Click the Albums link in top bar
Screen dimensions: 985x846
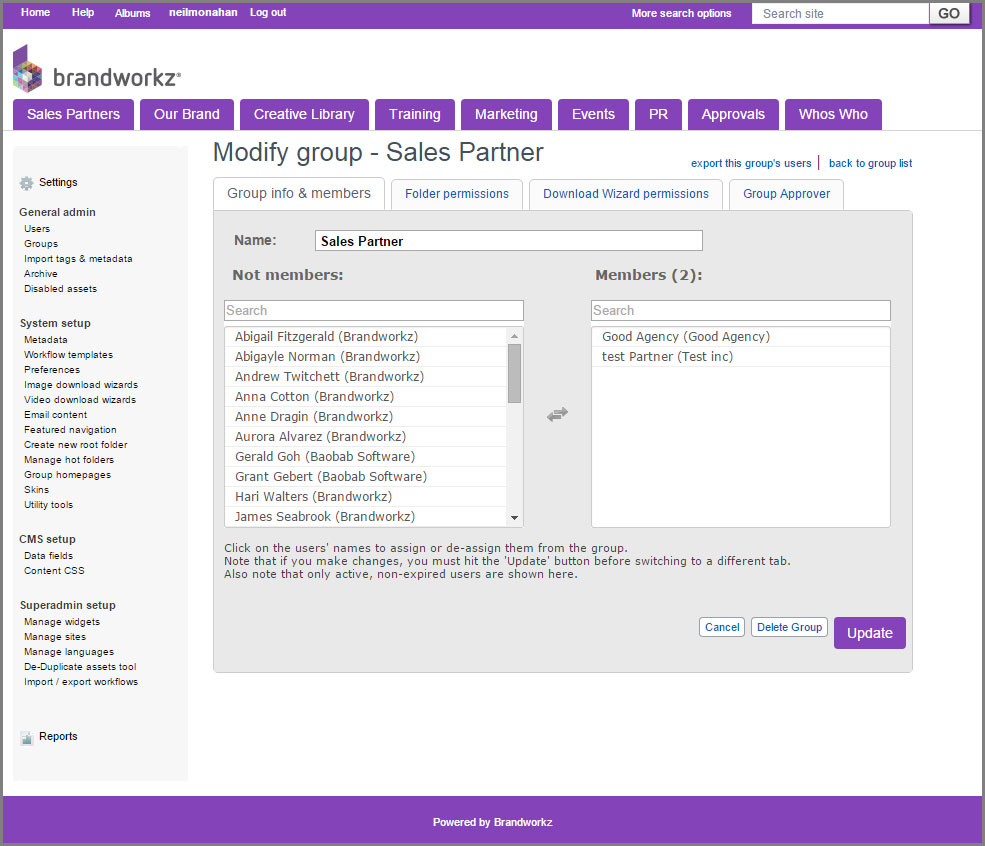tap(132, 13)
